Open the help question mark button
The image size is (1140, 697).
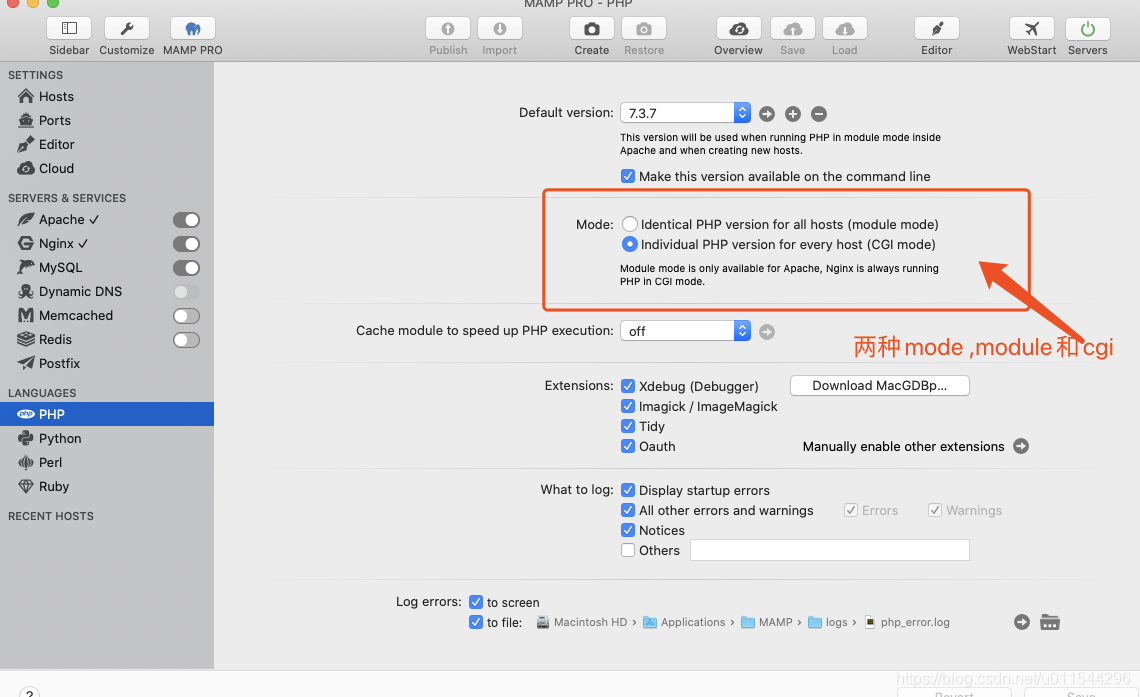point(29,693)
